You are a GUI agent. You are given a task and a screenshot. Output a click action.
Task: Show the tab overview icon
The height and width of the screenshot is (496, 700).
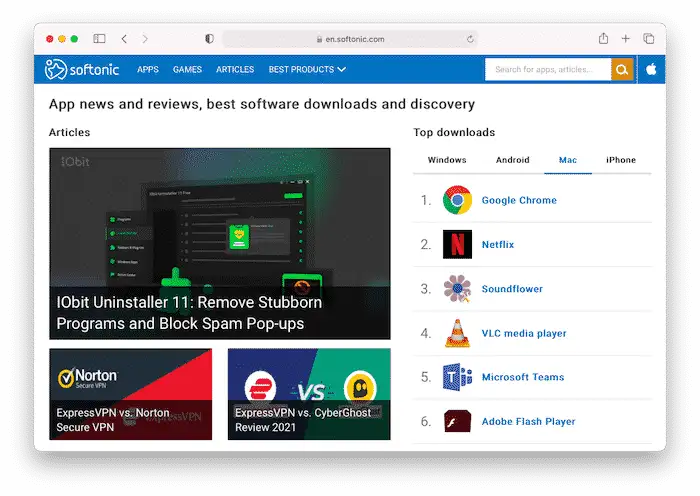[649, 39]
